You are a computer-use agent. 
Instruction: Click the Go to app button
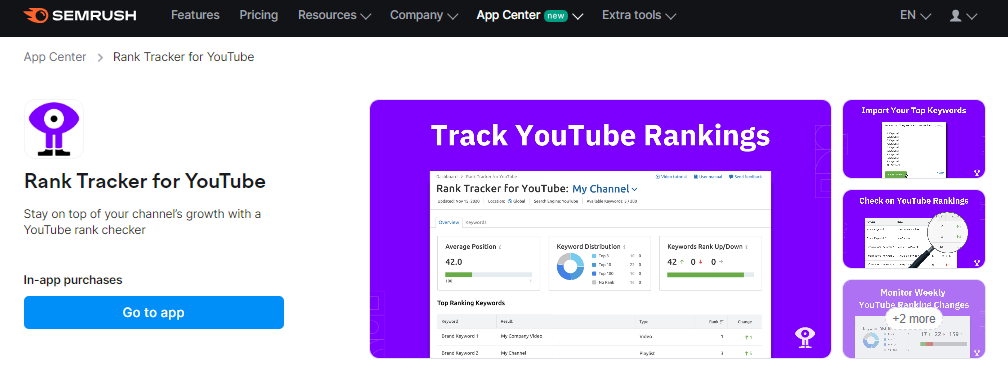point(154,313)
